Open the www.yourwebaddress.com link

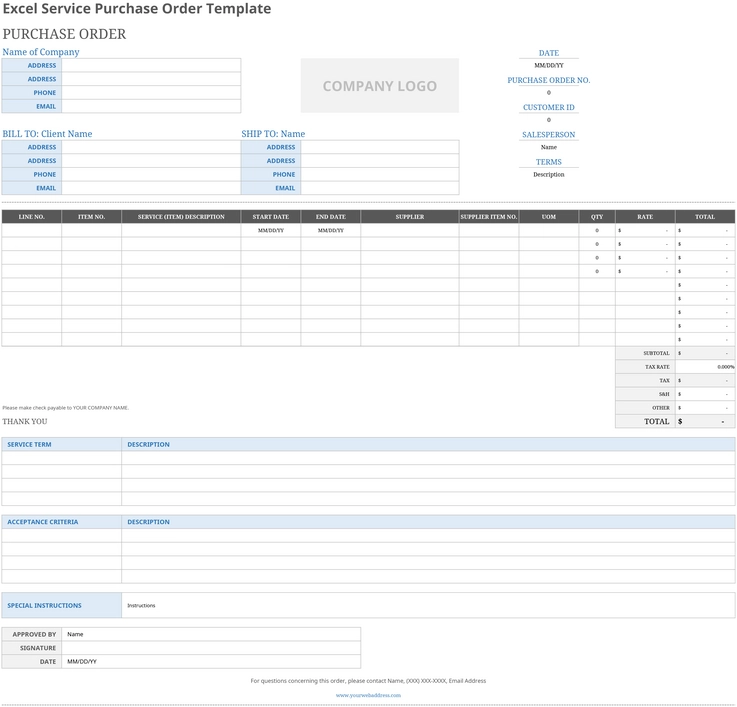click(x=368, y=695)
